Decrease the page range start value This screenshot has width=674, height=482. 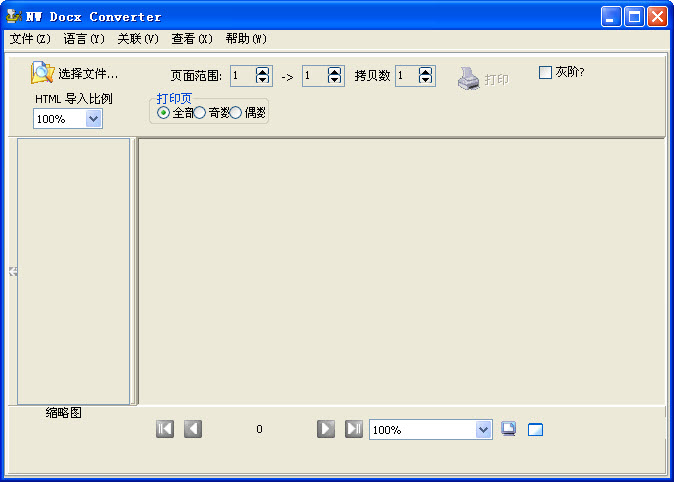262,80
